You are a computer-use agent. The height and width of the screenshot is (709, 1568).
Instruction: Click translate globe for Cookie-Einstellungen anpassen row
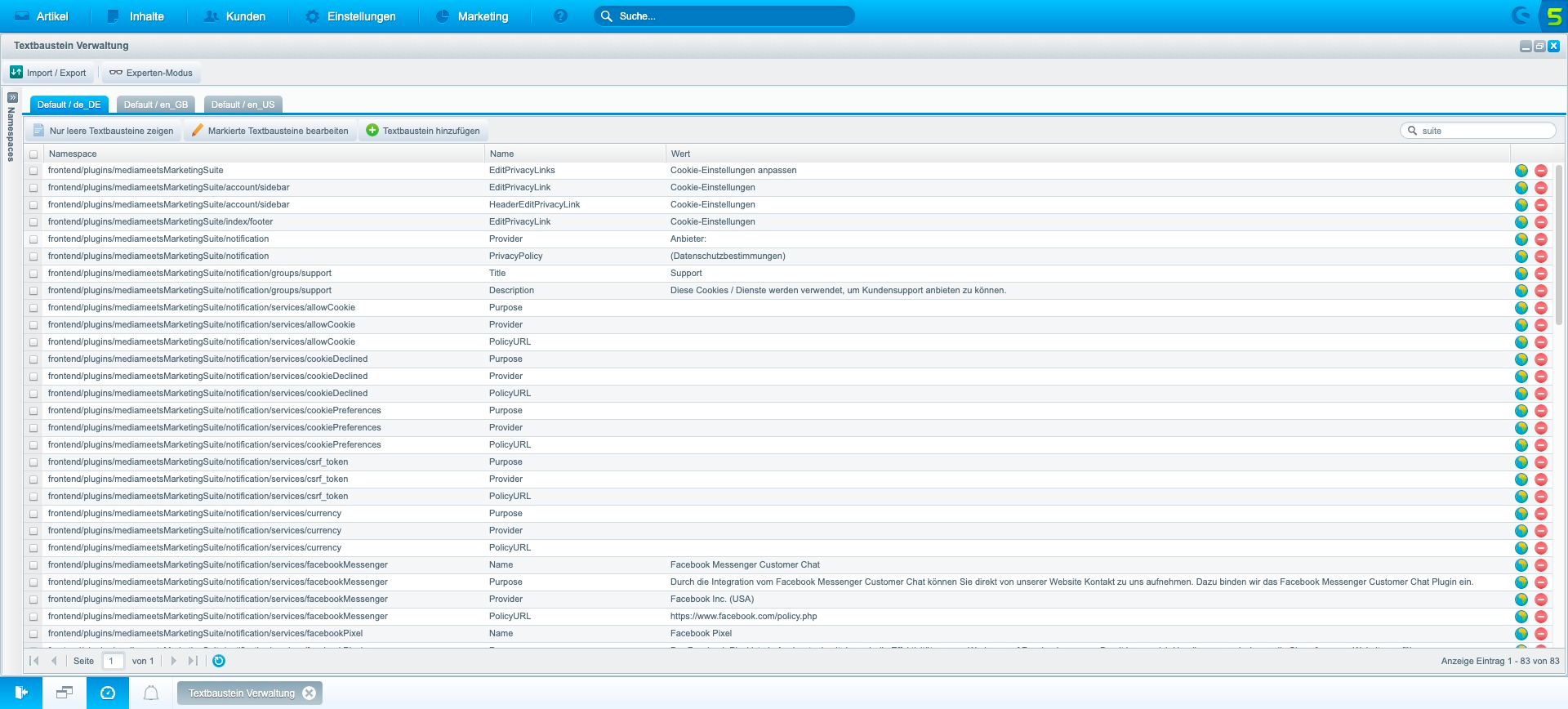click(x=1521, y=171)
